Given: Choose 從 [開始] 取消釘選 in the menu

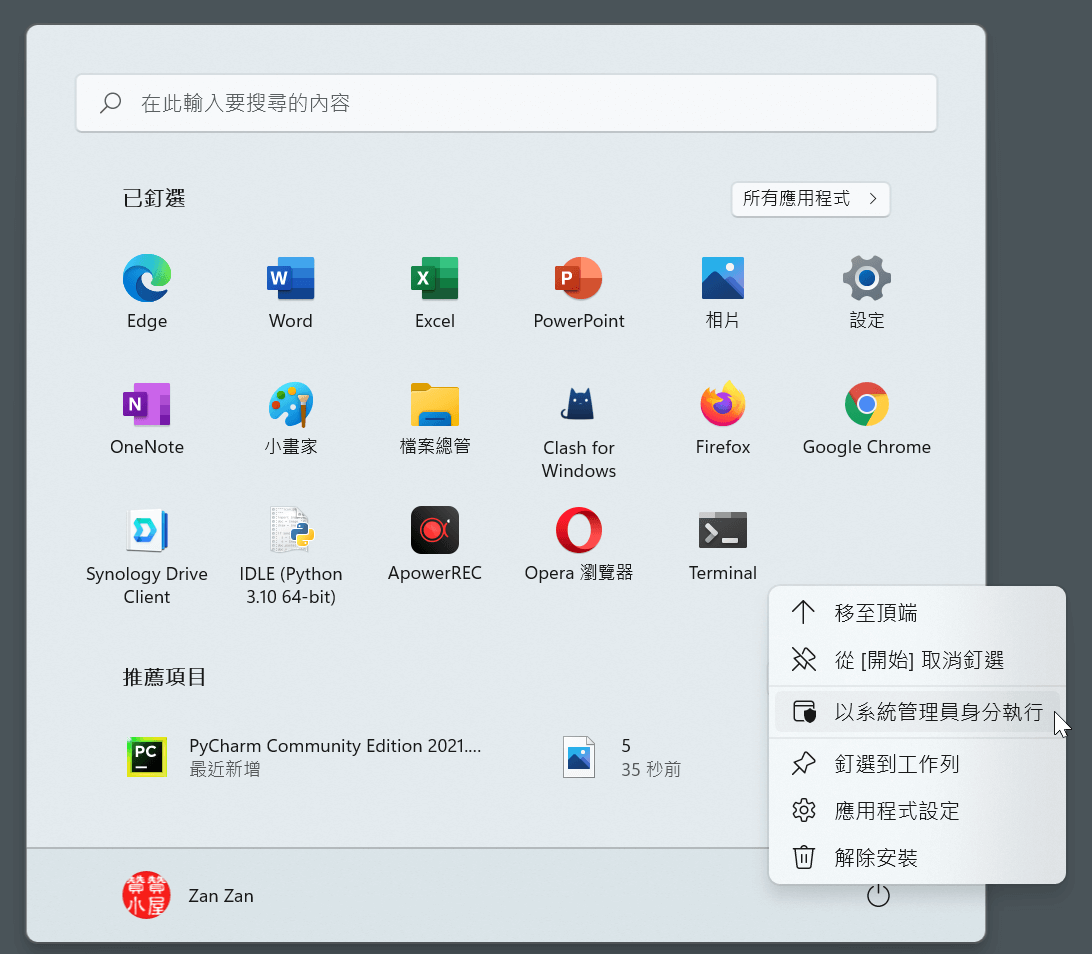Looking at the screenshot, I should (917, 659).
